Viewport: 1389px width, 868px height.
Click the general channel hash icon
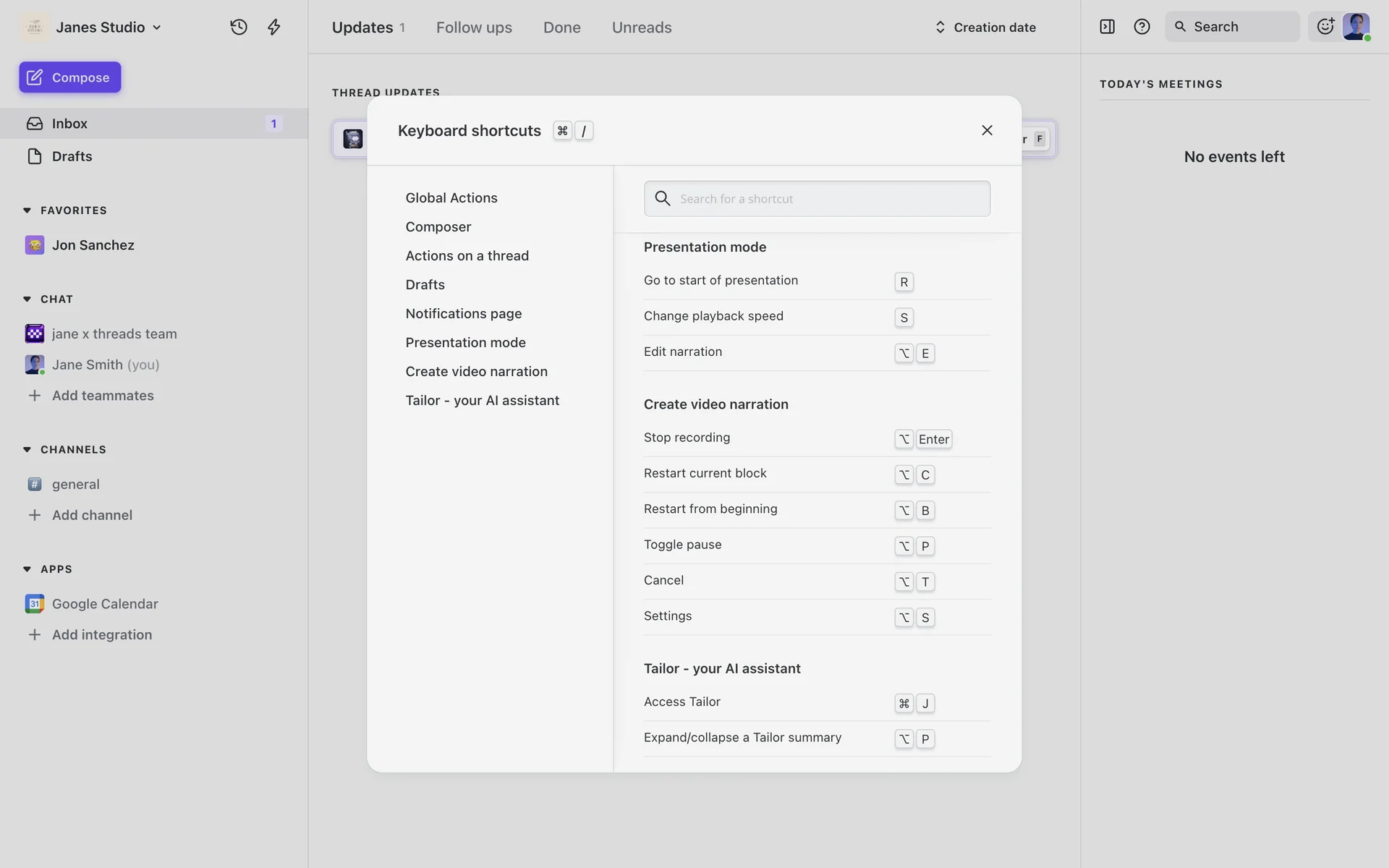[34, 484]
